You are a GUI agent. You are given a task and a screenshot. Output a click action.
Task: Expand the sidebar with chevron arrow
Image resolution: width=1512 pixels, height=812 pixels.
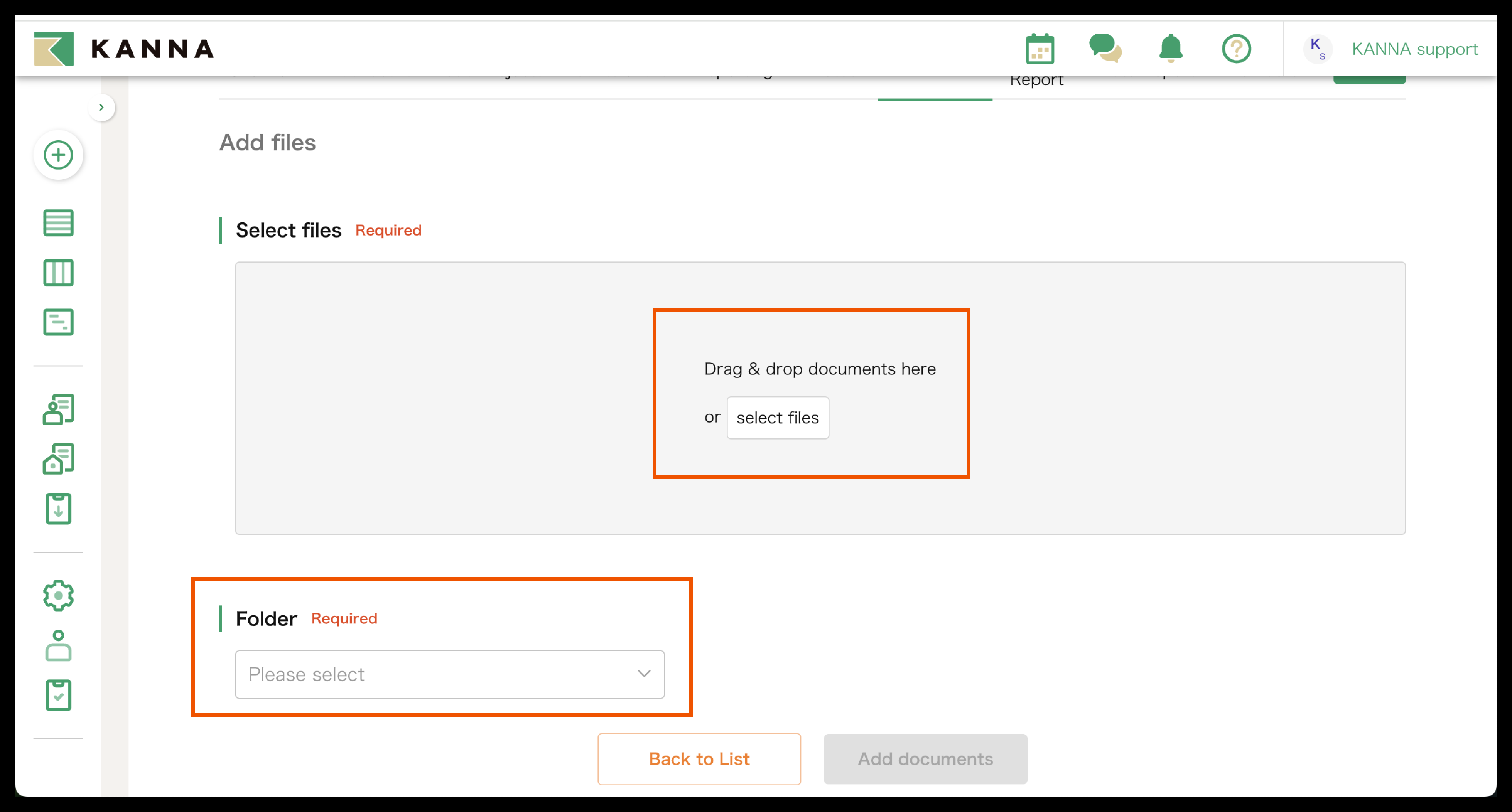pos(101,107)
